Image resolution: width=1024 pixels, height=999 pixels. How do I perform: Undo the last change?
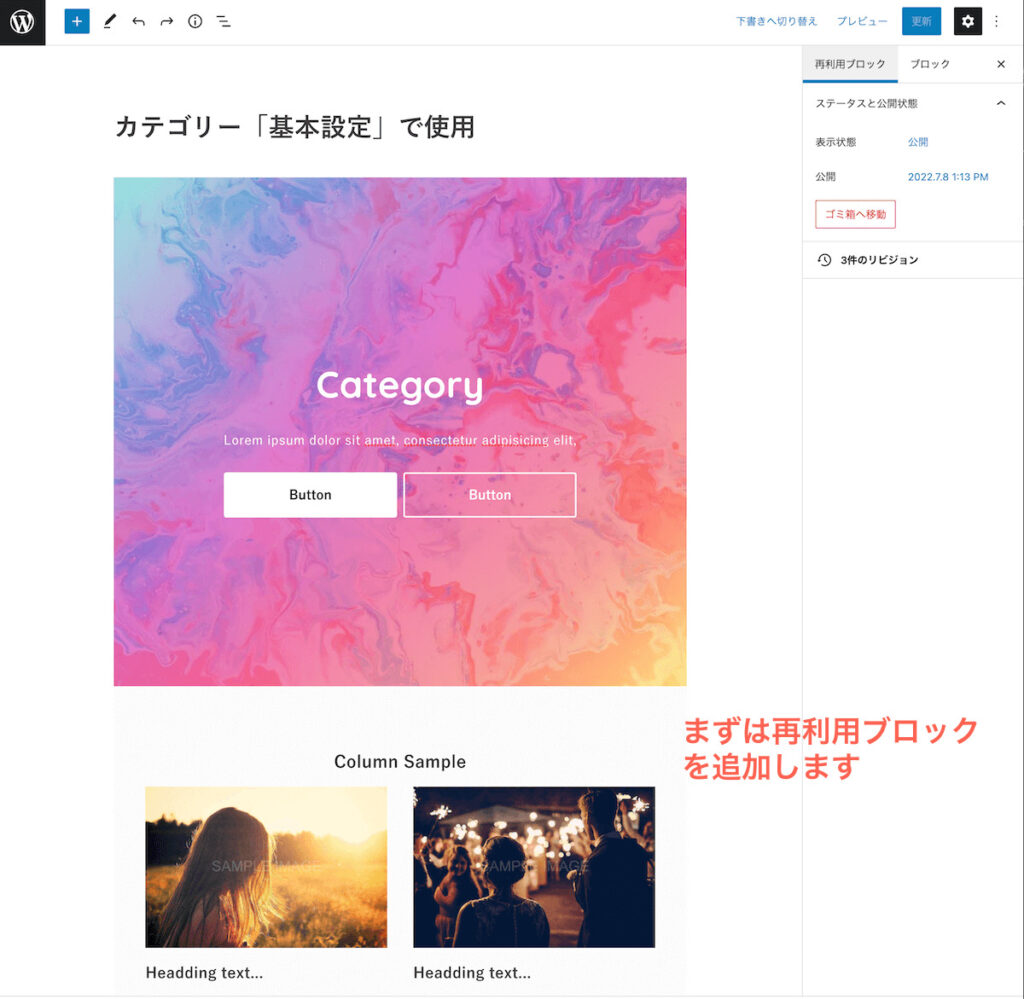[x=138, y=22]
